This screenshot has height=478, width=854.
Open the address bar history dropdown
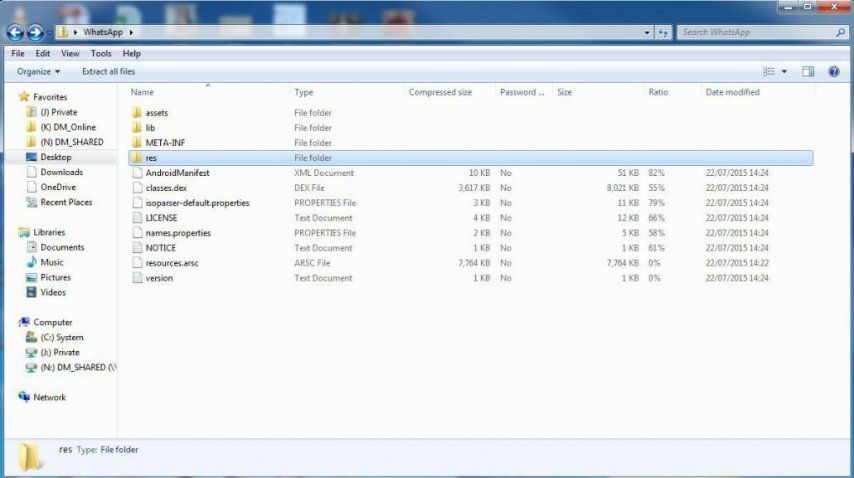point(646,33)
